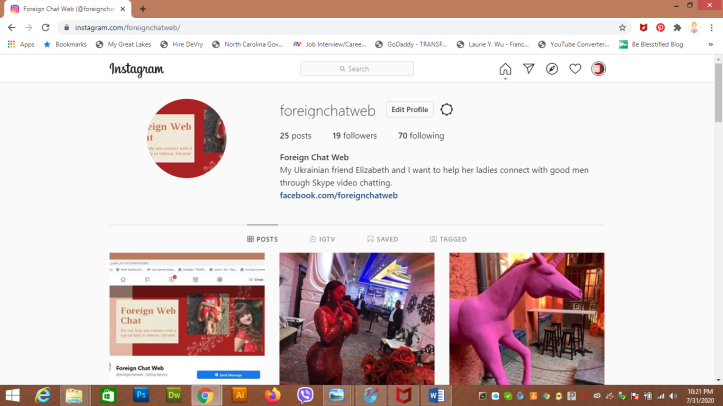Open pink unicorn statue post
Viewport: 723px width, 406px height.
527,318
